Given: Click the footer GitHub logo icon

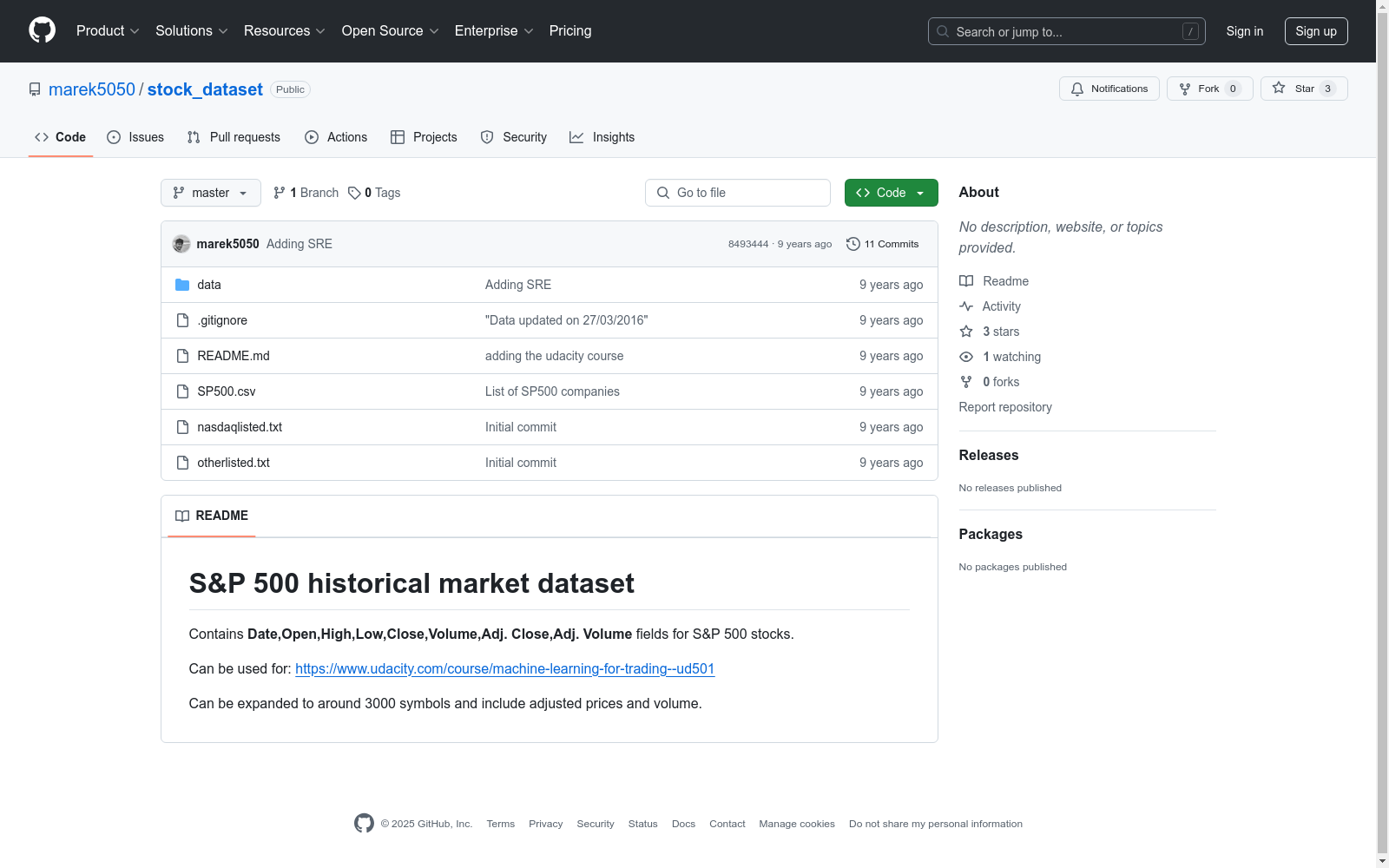Looking at the screenshot, I should tap(364, 823).
